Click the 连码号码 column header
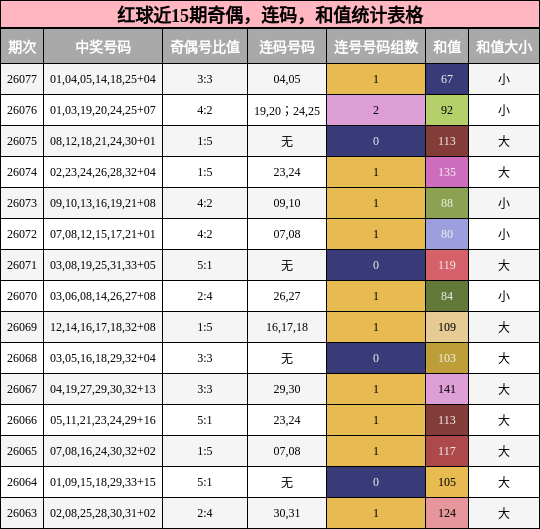The image size is (540, 529). (x=287, y=46)
